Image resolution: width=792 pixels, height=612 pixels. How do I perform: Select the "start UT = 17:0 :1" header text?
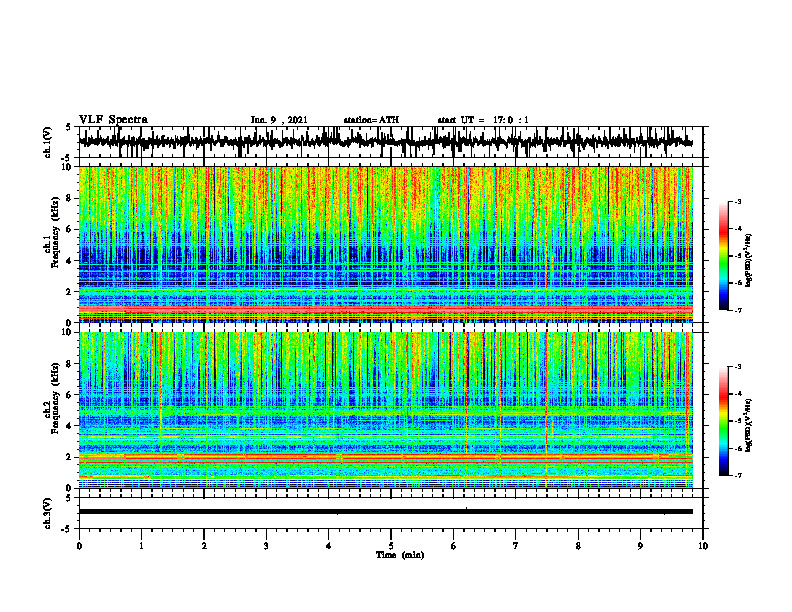(483, 120)
